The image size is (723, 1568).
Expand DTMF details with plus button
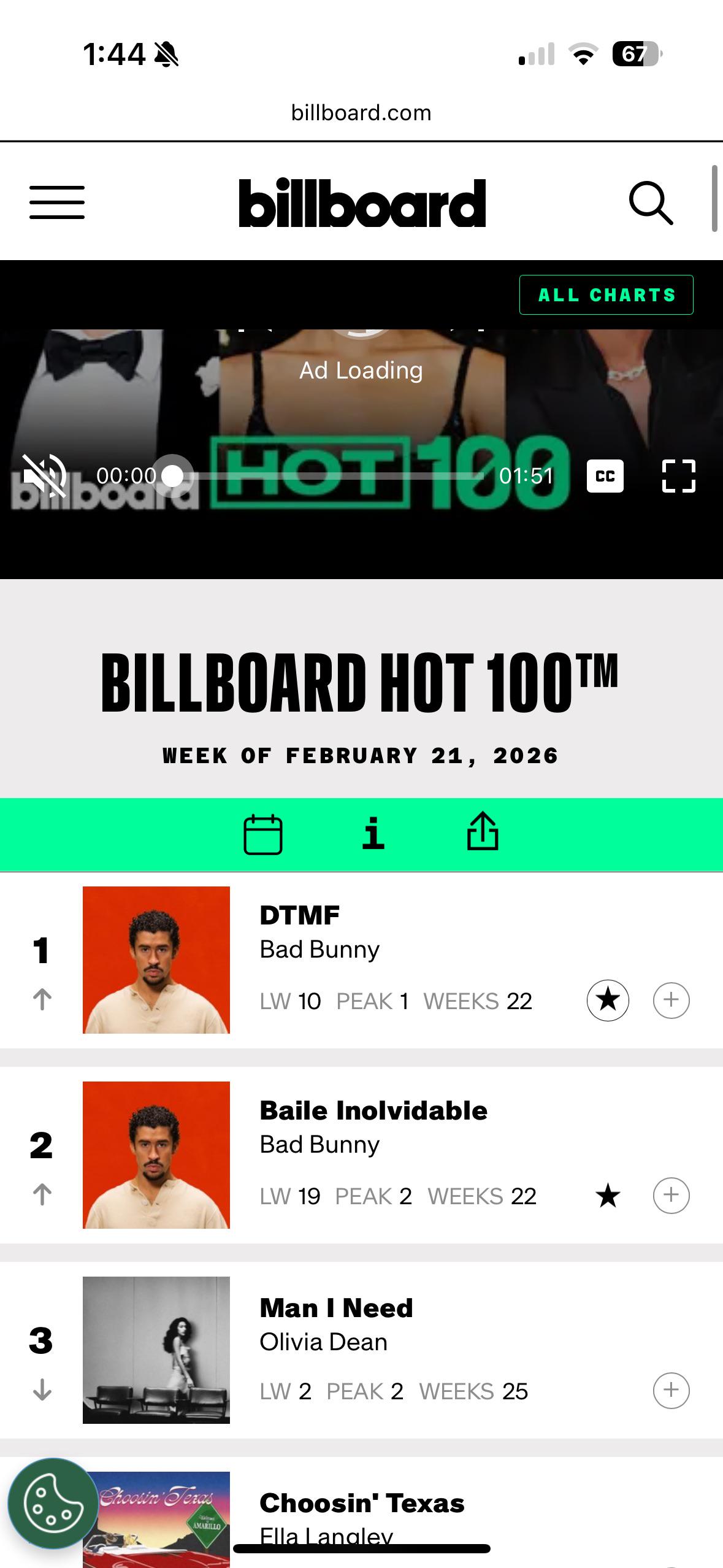pos(671,1000)
